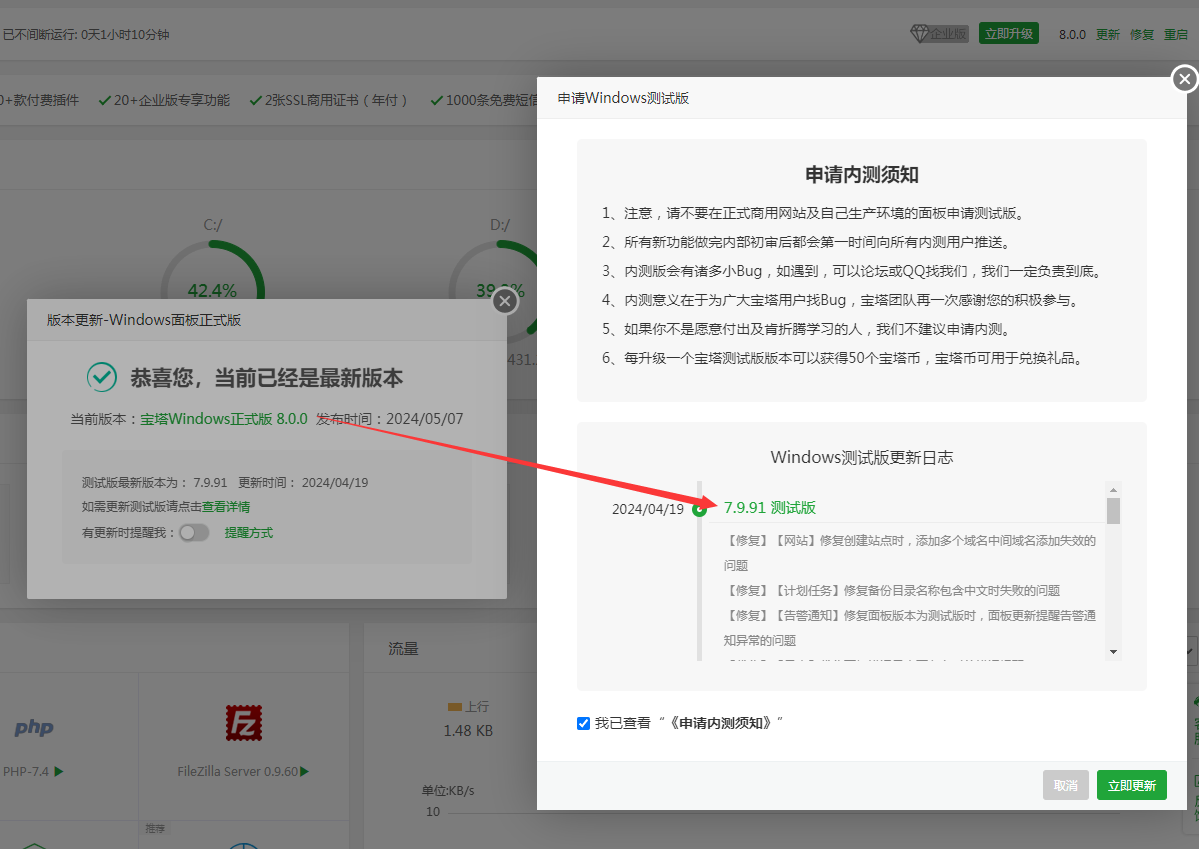Image resolution: width=1199 pixels, height=849 pixels.
Task: Click the 1.48 KB upload value
Action: pyautogui.click(x=468, y=730)
